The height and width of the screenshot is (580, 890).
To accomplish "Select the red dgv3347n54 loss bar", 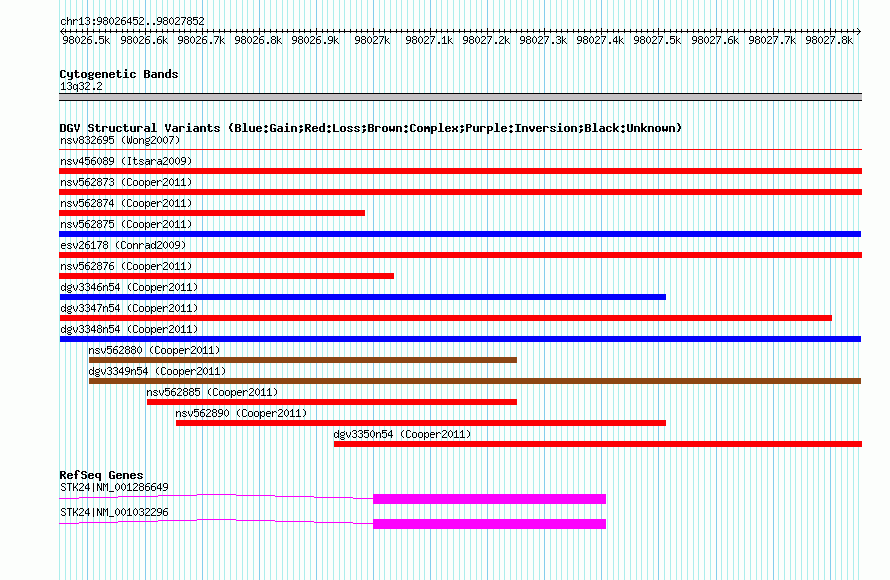I will (x=446, y=318).
